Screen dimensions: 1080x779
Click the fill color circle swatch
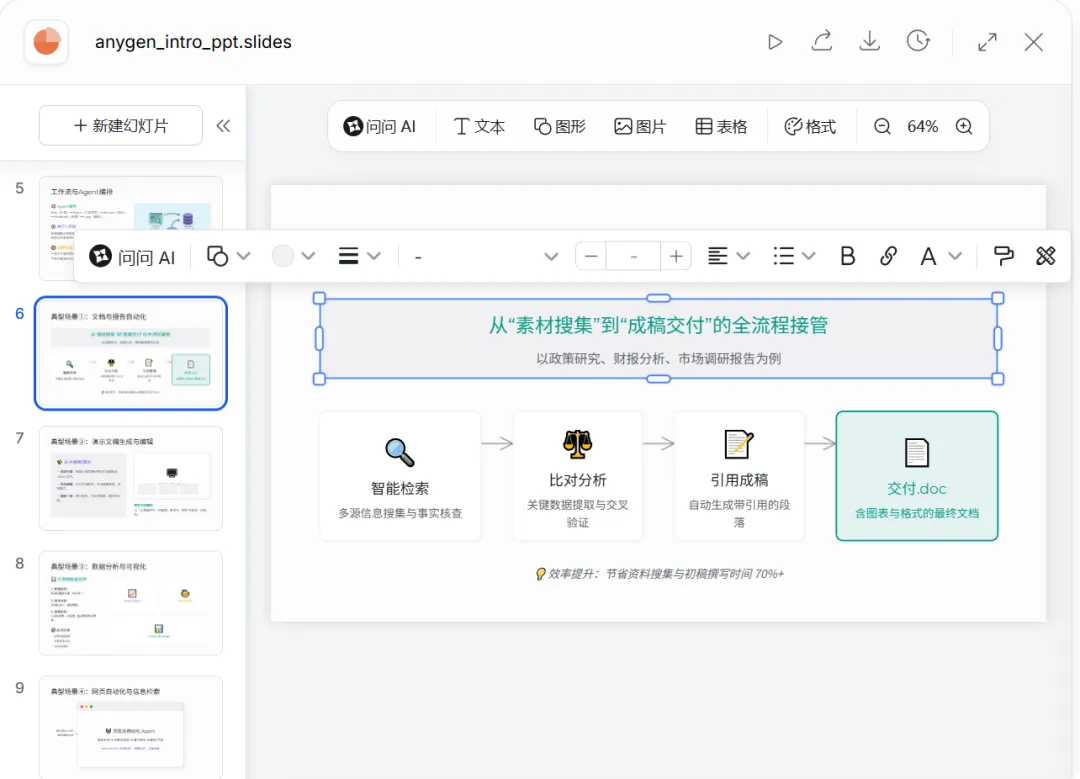coord(282,256)
